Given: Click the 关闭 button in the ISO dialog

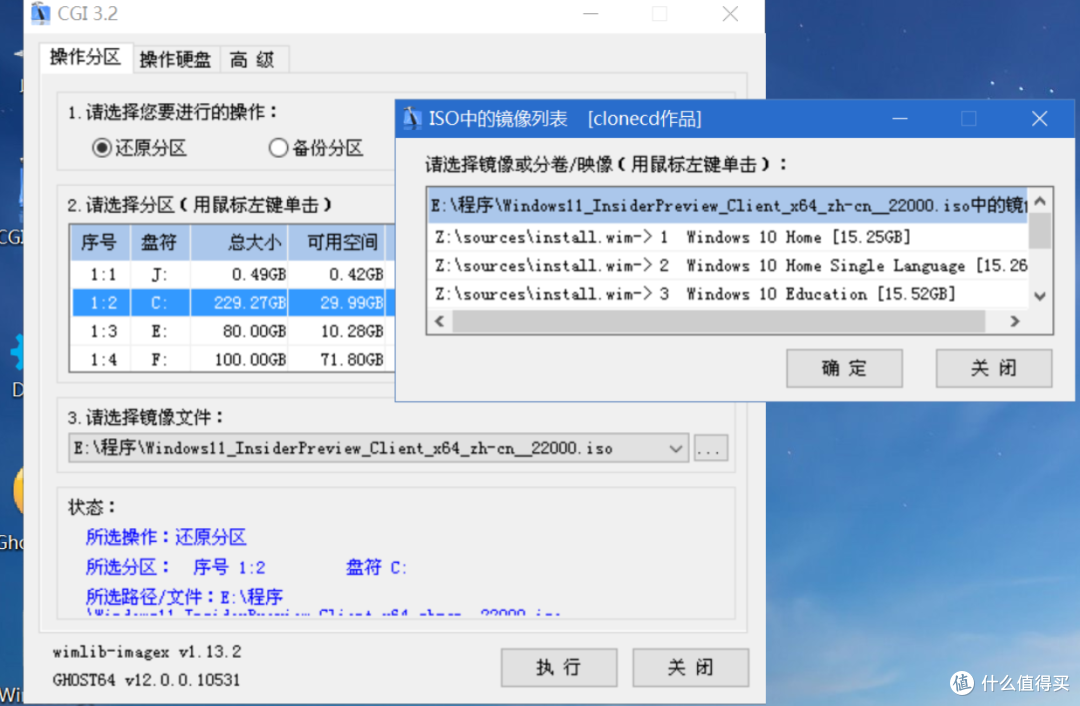Looking at the screenshot, I should 993,368.
